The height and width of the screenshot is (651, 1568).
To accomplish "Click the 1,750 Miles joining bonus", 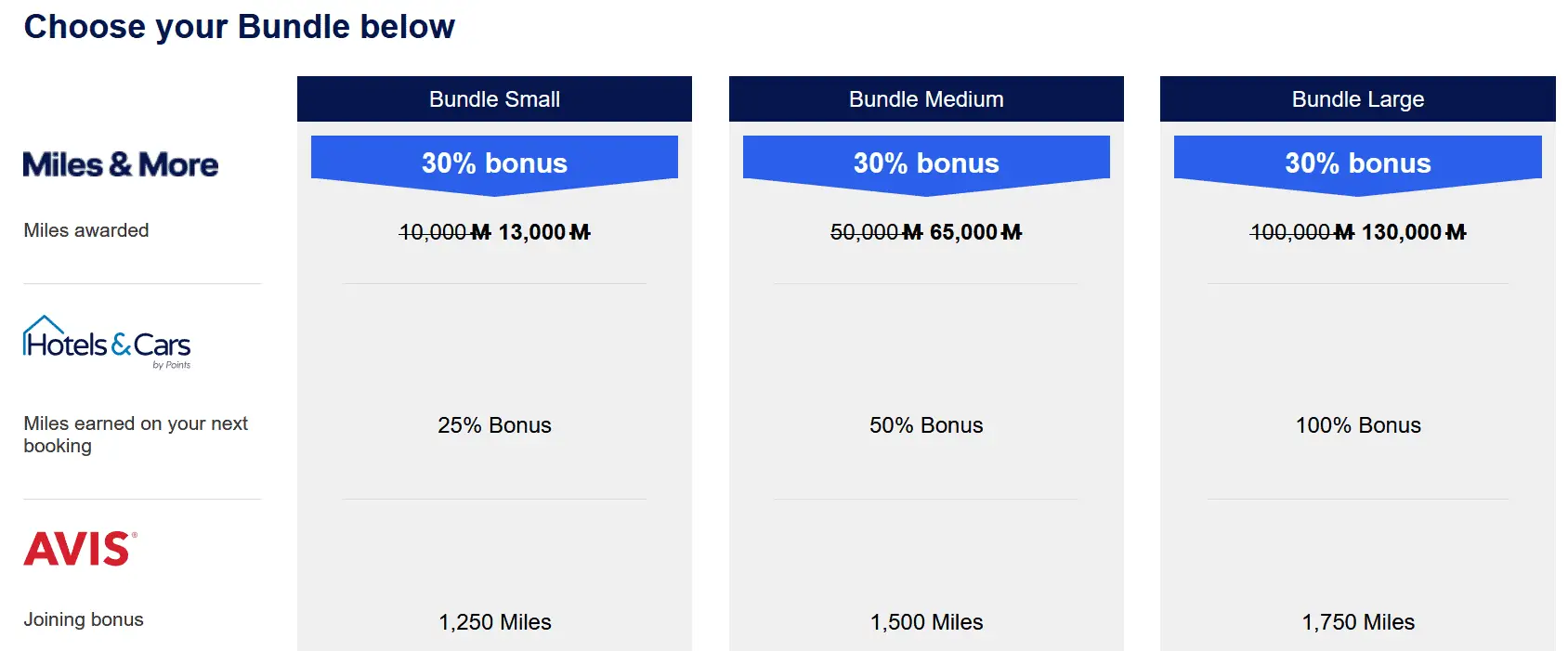I will click(x=1358, y=622).
